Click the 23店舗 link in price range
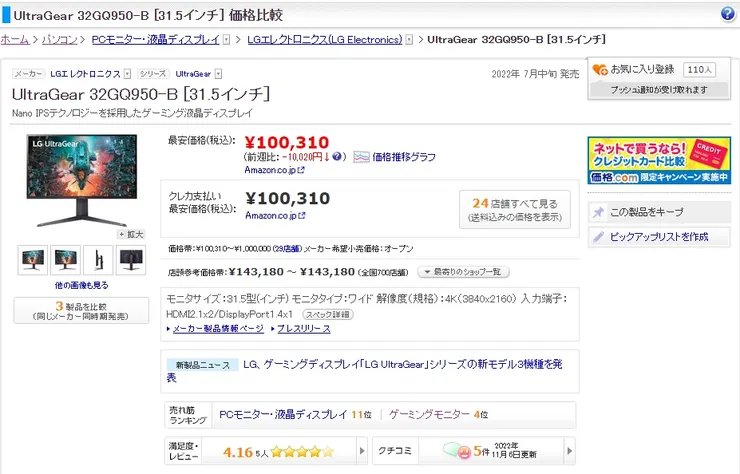 click(x=287, y=248)
